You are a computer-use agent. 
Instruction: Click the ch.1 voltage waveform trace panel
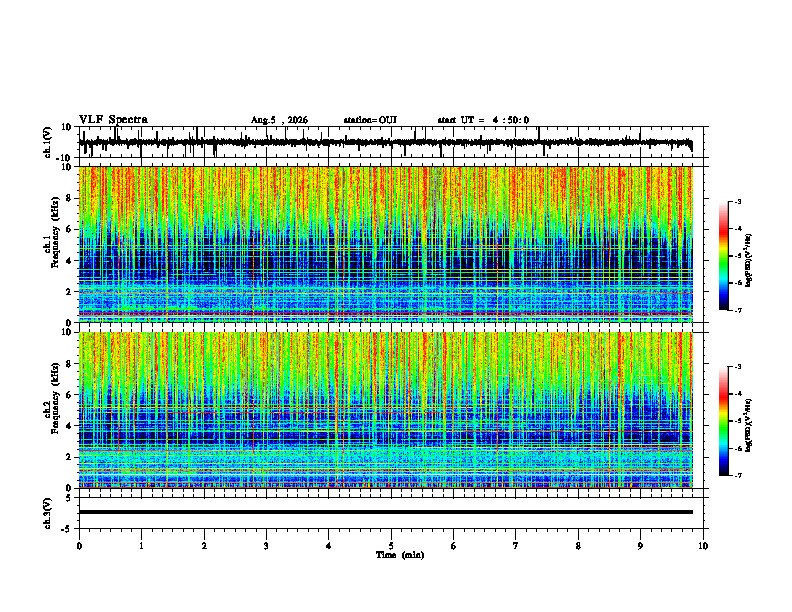(x=393, y=142)
